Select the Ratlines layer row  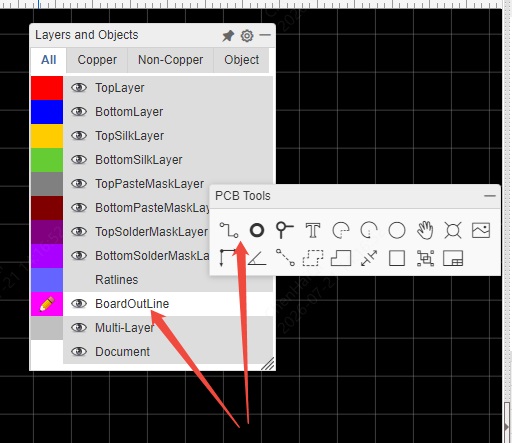click(168, 280)
